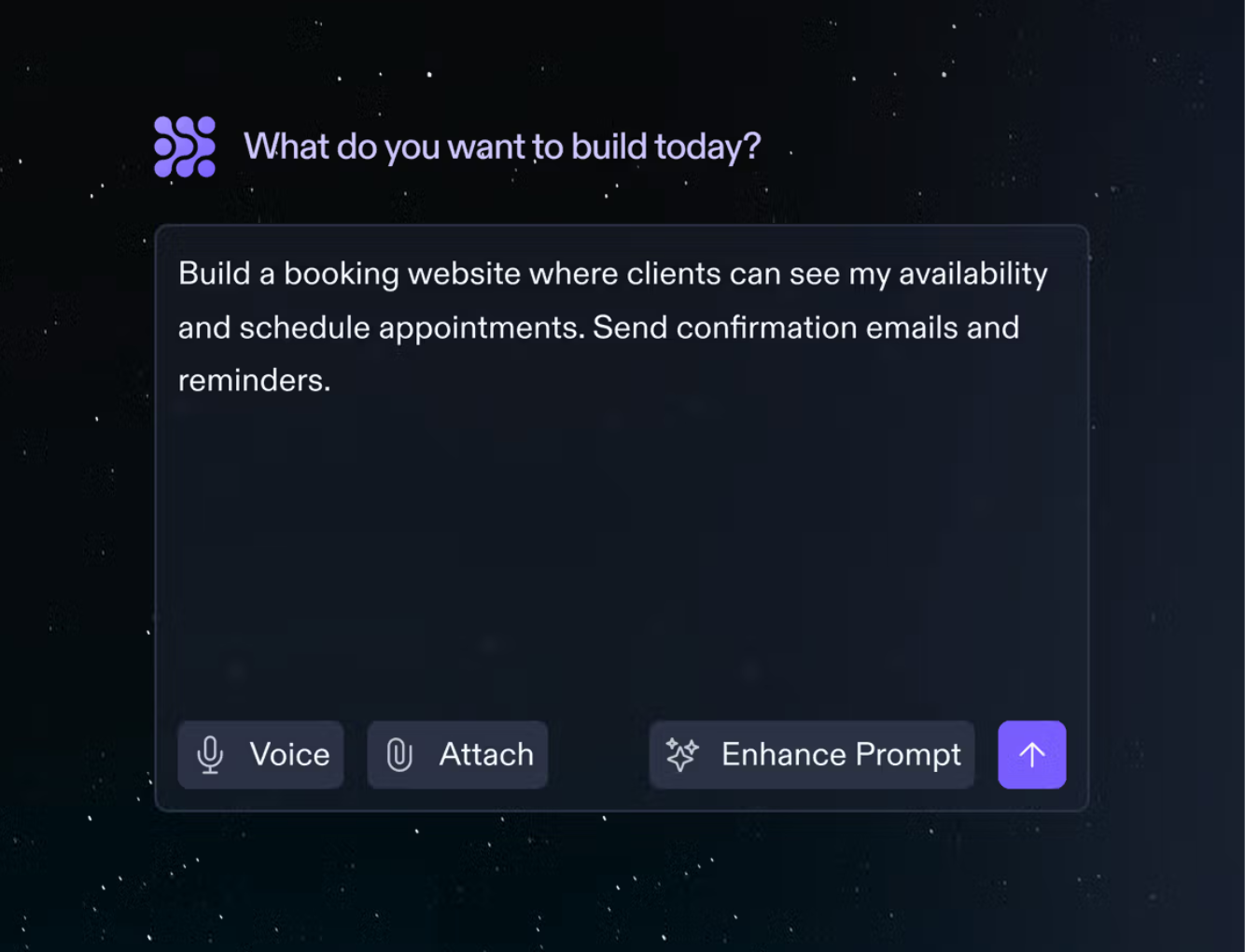1245x952 pixels.
Task: Click the word "booking" in the prompt
Action: point(342,273)
